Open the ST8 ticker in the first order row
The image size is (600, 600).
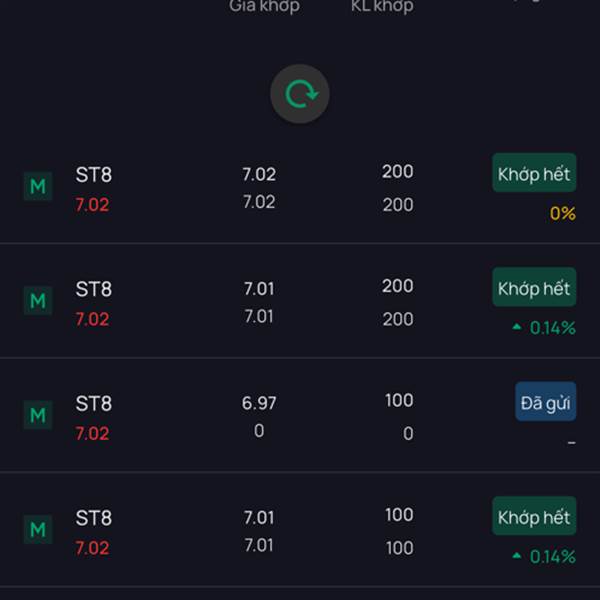[94, 175]
